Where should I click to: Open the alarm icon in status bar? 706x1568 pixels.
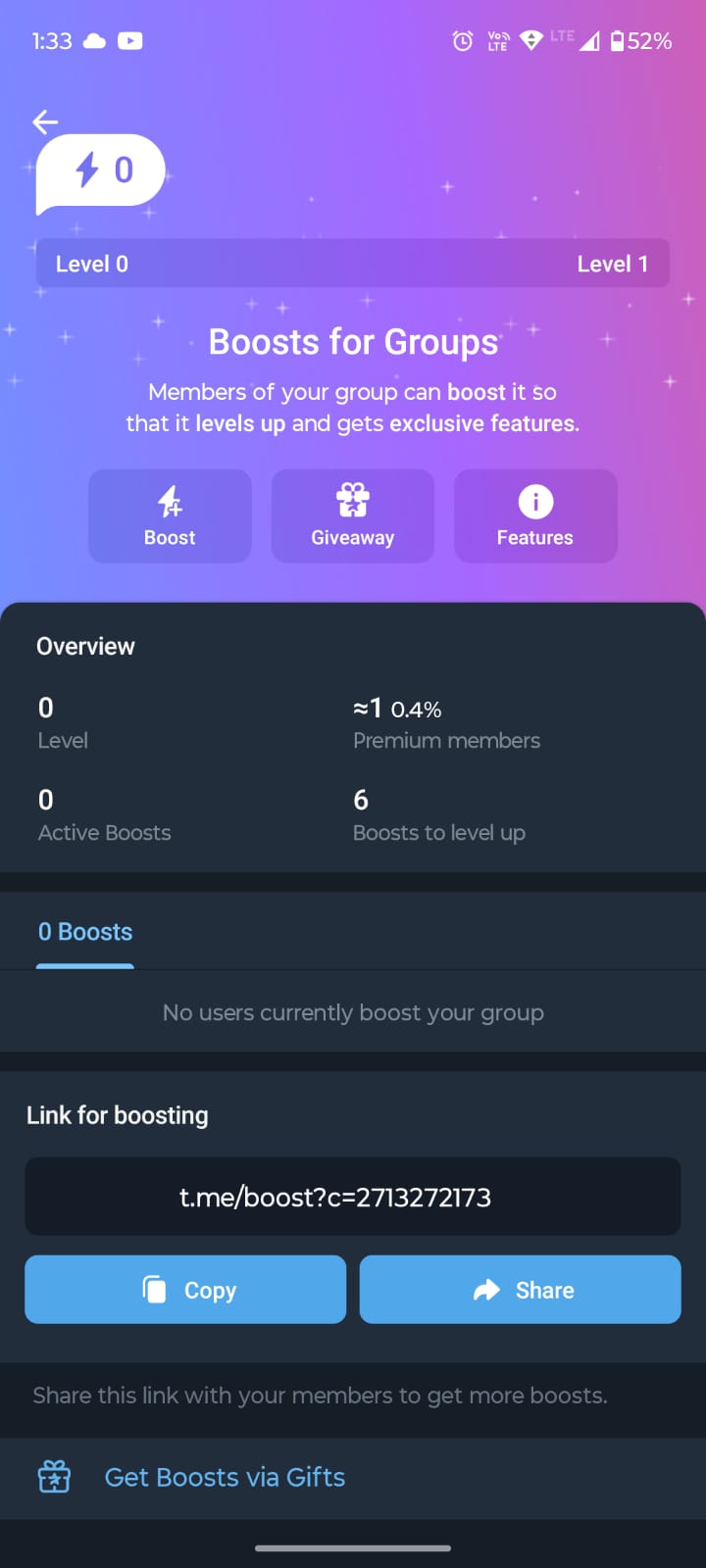pyautogui.click(x=463, y=41)
